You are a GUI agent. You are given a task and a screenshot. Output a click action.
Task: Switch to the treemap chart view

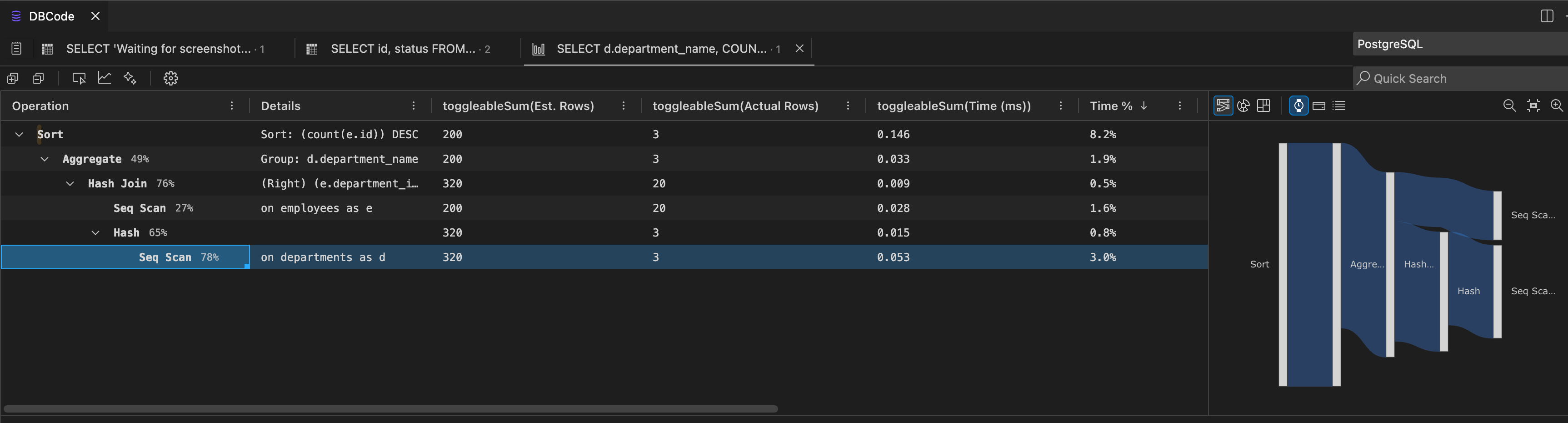(x=1263, y=106)
